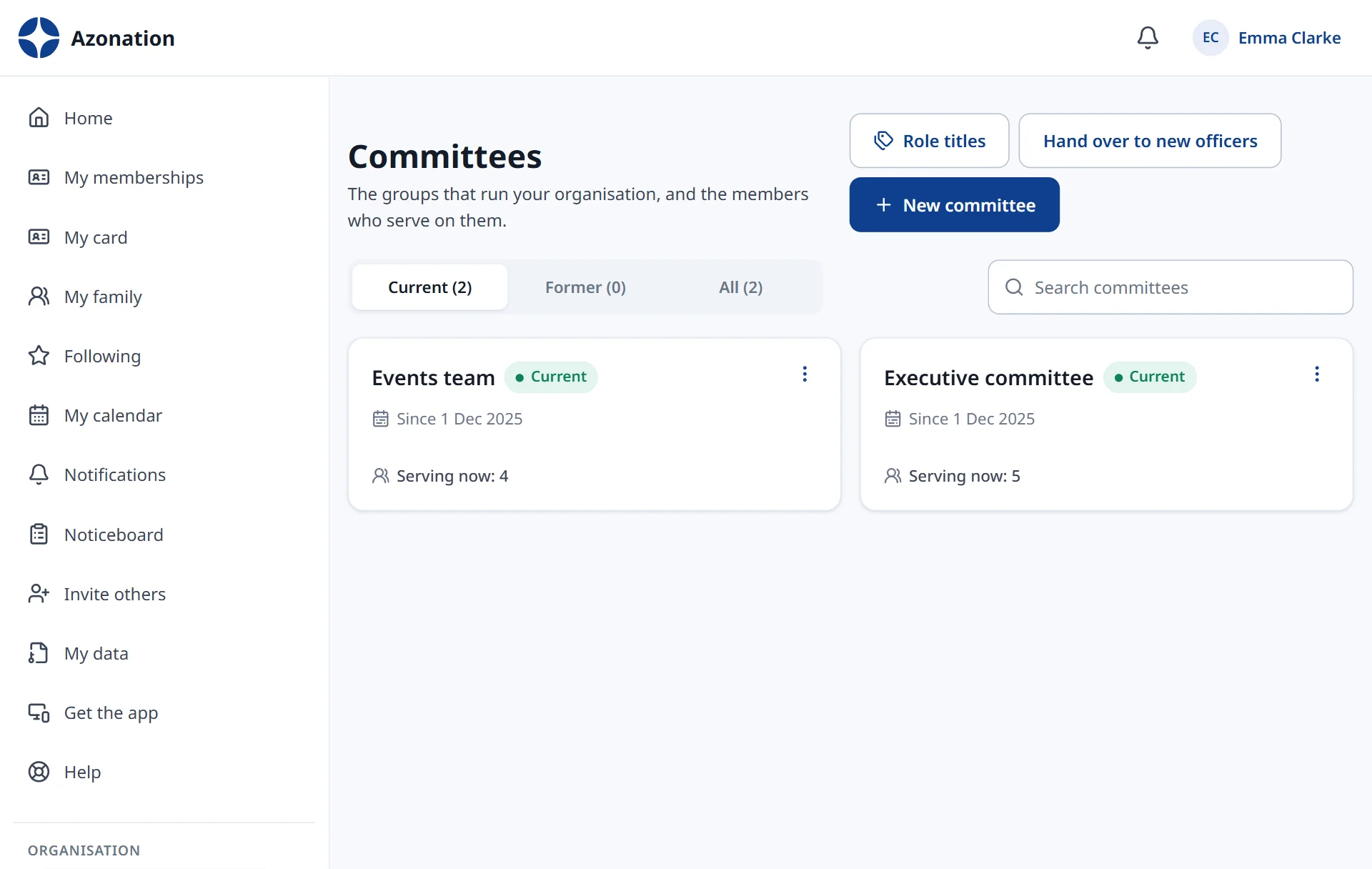Click the Executive committee Current badge
This screenshot has height=869, width=1372.
coord(1149,377)
